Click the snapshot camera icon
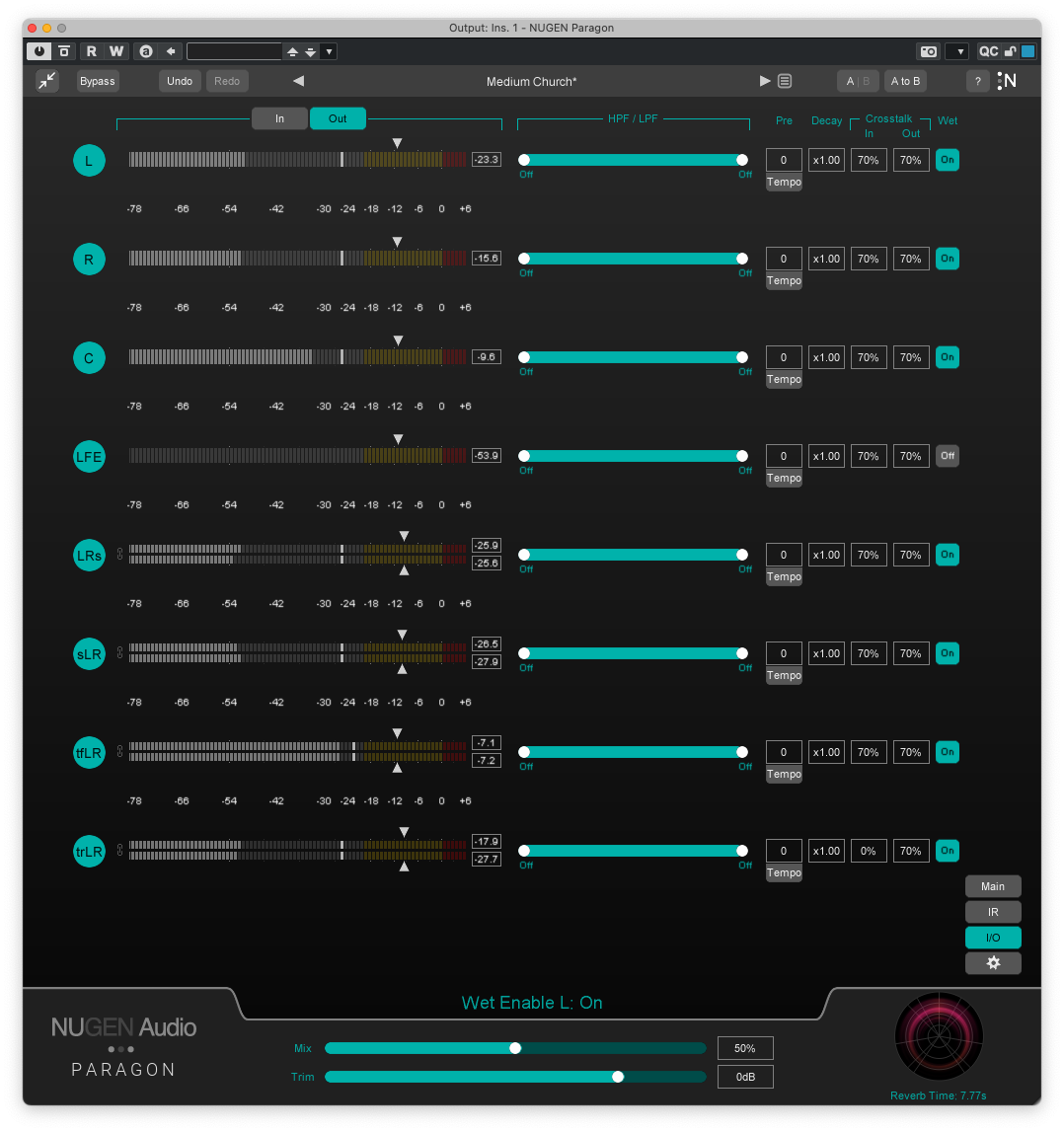The width and height of the screenshot is (1064, 1132). pyautogui.click(x=928, y=51)
